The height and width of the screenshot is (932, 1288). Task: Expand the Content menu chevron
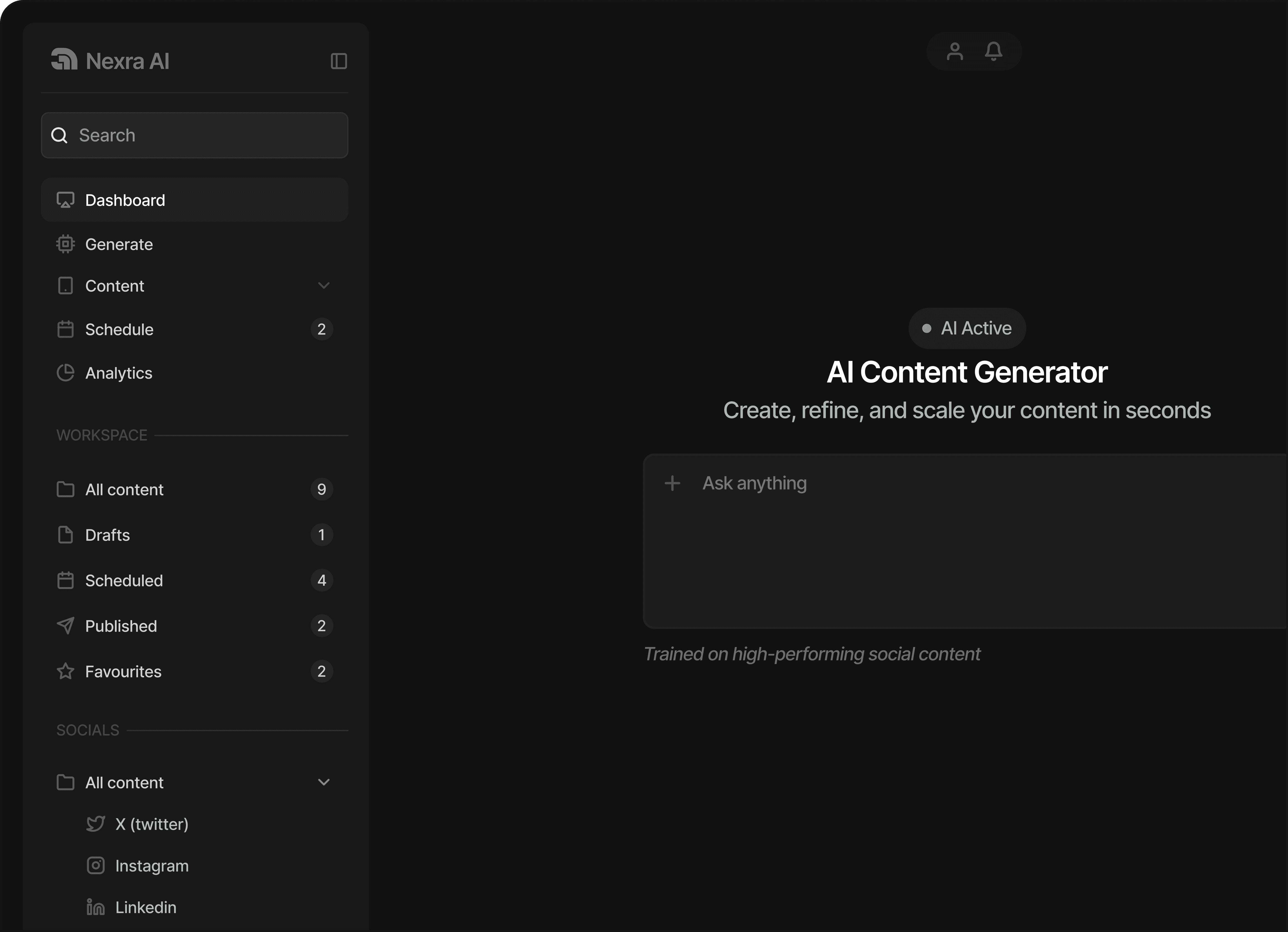point(324,286)
